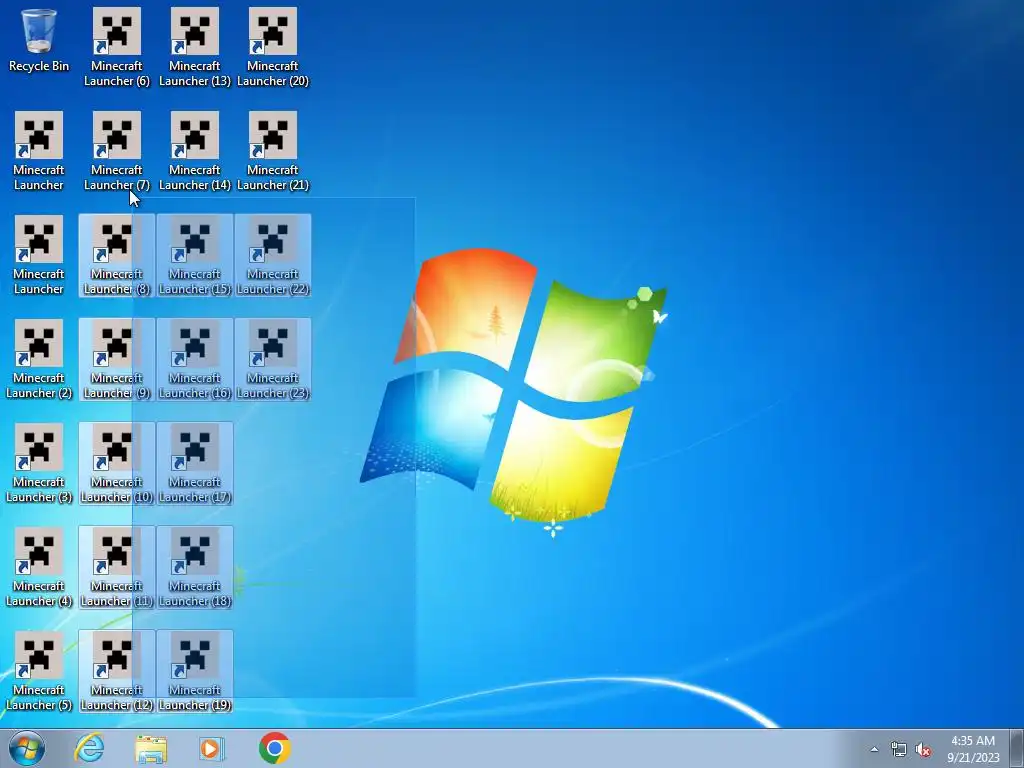This screenshot has width=1024, height=768.
Task: Click the Minecraft Launcher (20) shortcut
Action: [x=273, y=48]
